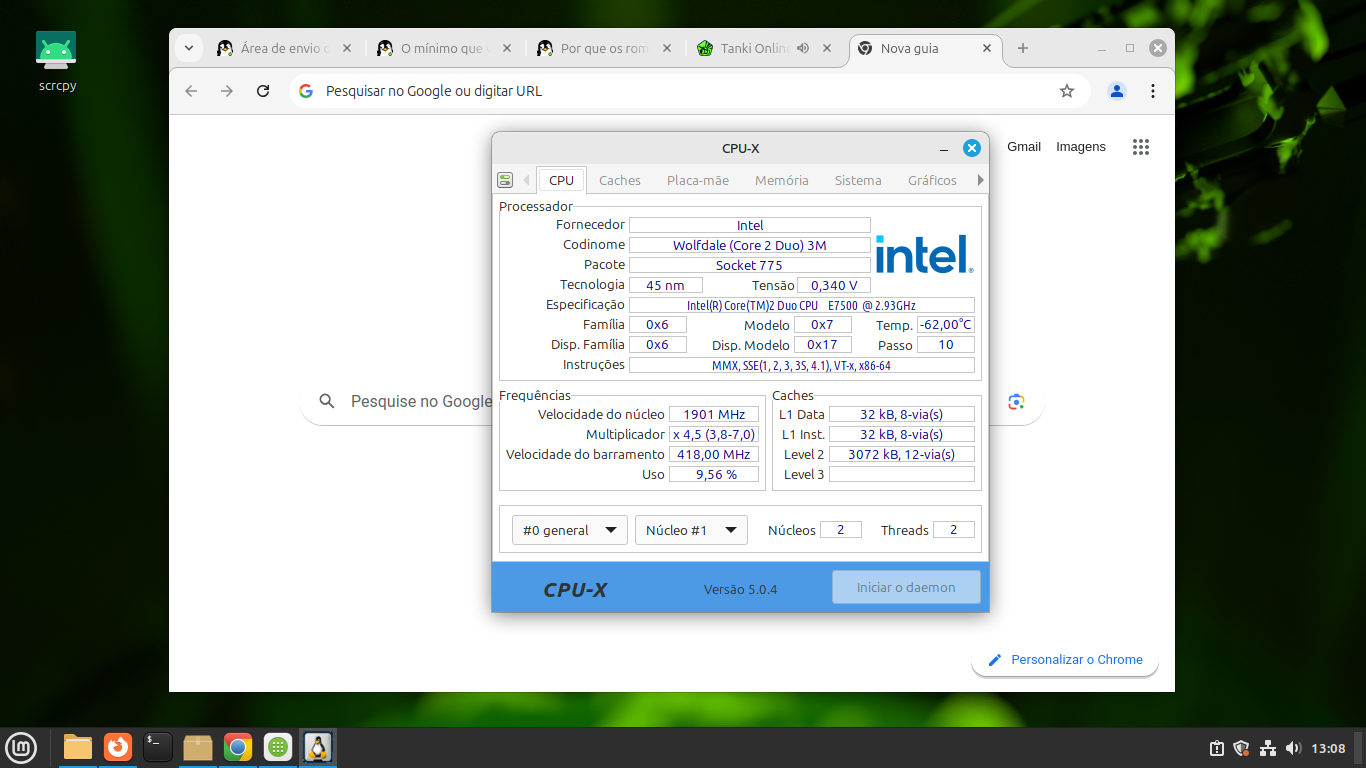This screenshot has height=768, width=1366.
Task: Expand Chrome tab search dropdown
Action: coord(189,48)
